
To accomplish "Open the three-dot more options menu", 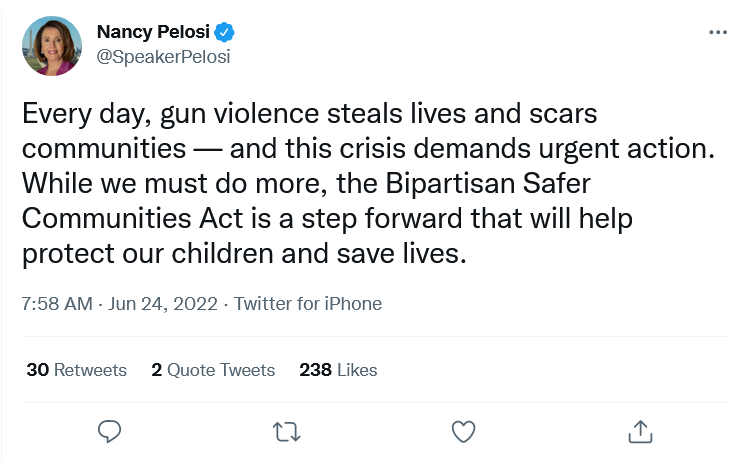I will (718, 32).
